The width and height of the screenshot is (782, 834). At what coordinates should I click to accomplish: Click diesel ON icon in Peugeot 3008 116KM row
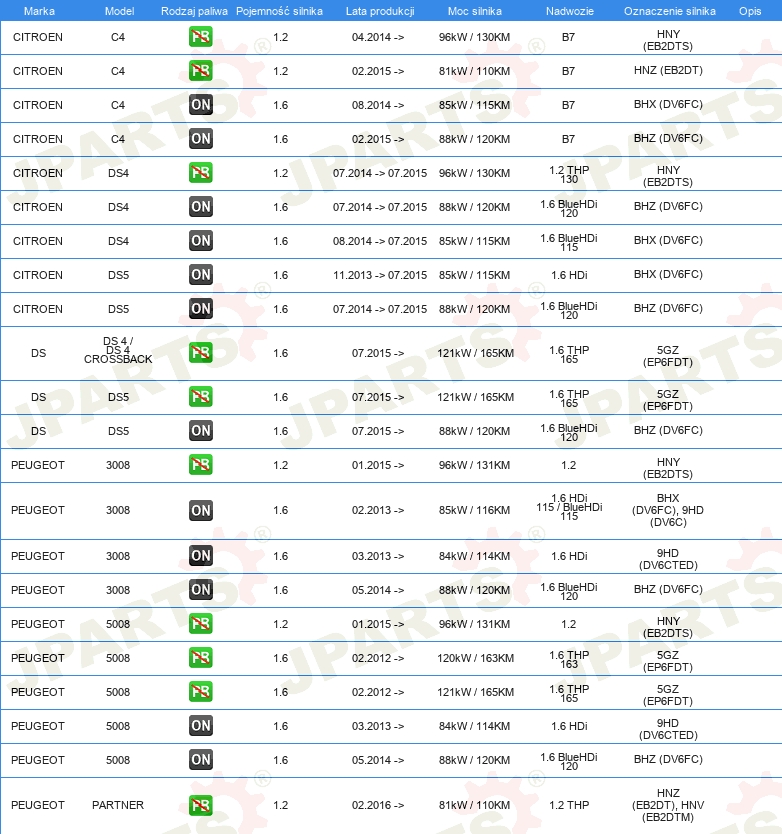[x=201, y=511]
